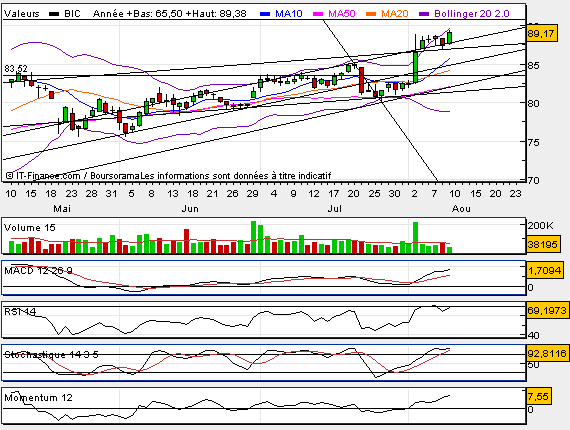Screen dimensions: 570x430
Task: Click the 200K volume axis label
Action: (541, 226)
